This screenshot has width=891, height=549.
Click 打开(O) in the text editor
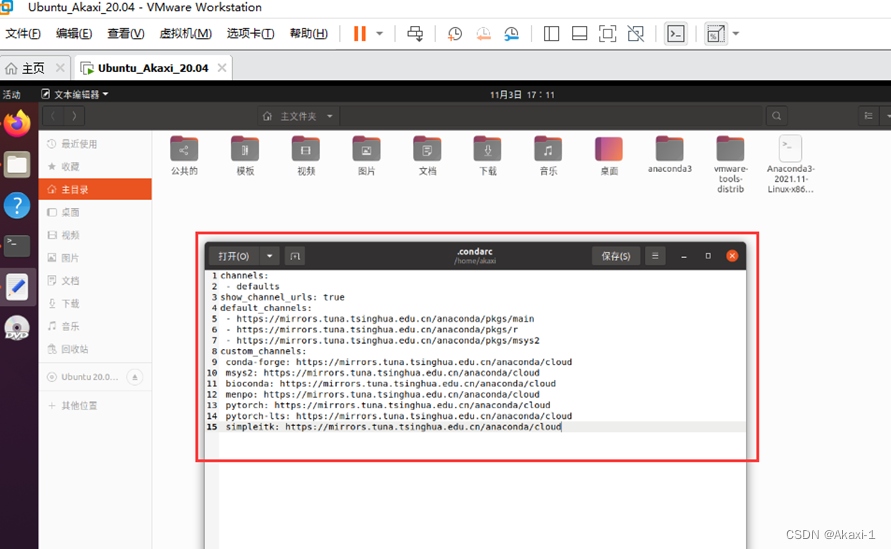click(234, 256)
